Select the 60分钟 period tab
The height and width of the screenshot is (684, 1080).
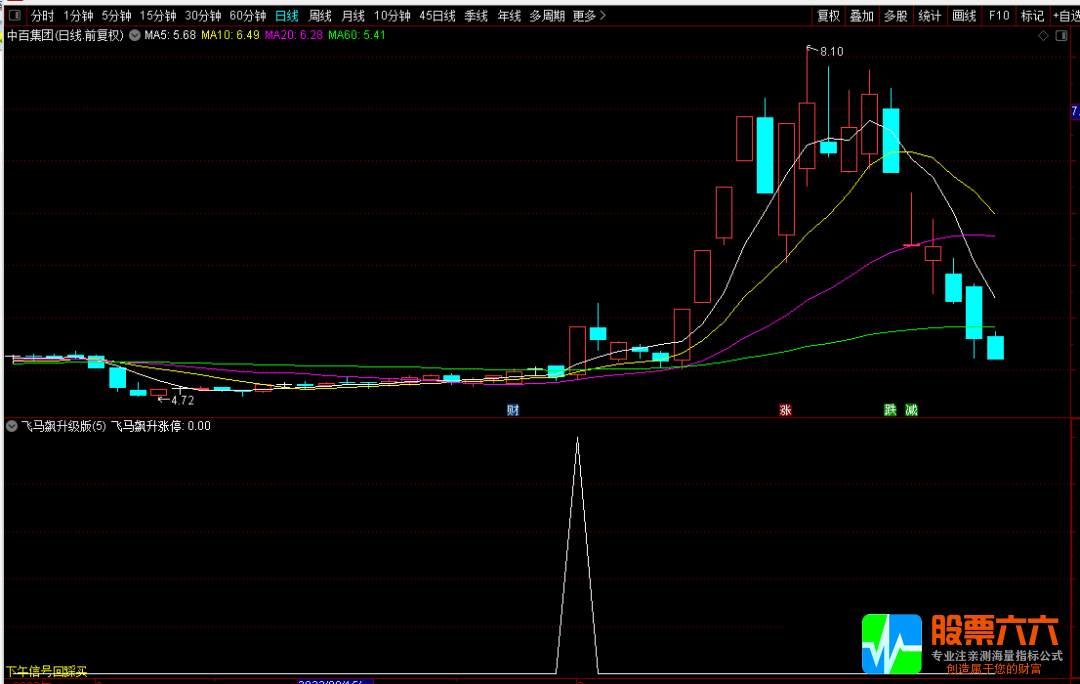point(247,15)
